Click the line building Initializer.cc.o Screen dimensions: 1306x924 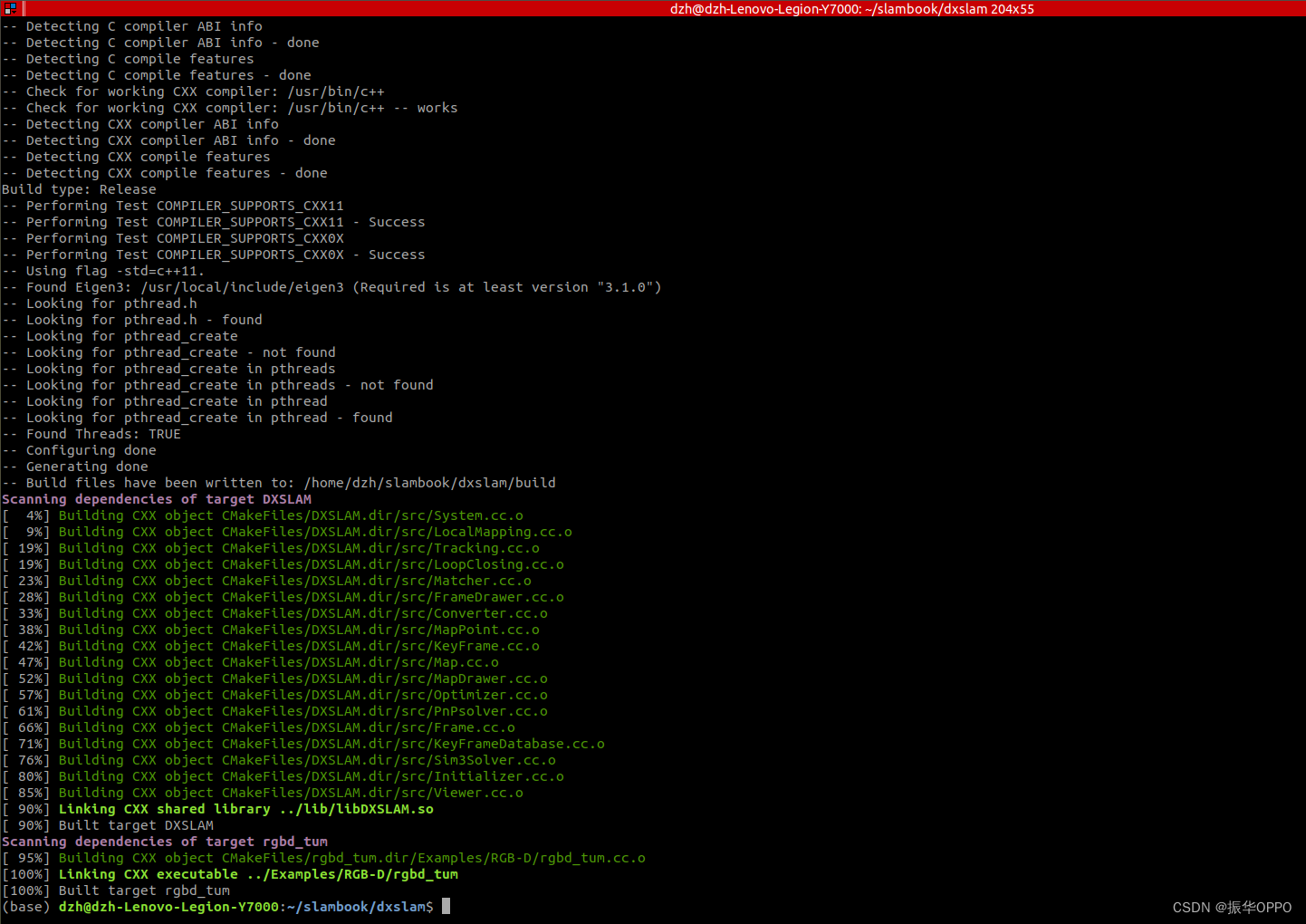tap(283, 776)
